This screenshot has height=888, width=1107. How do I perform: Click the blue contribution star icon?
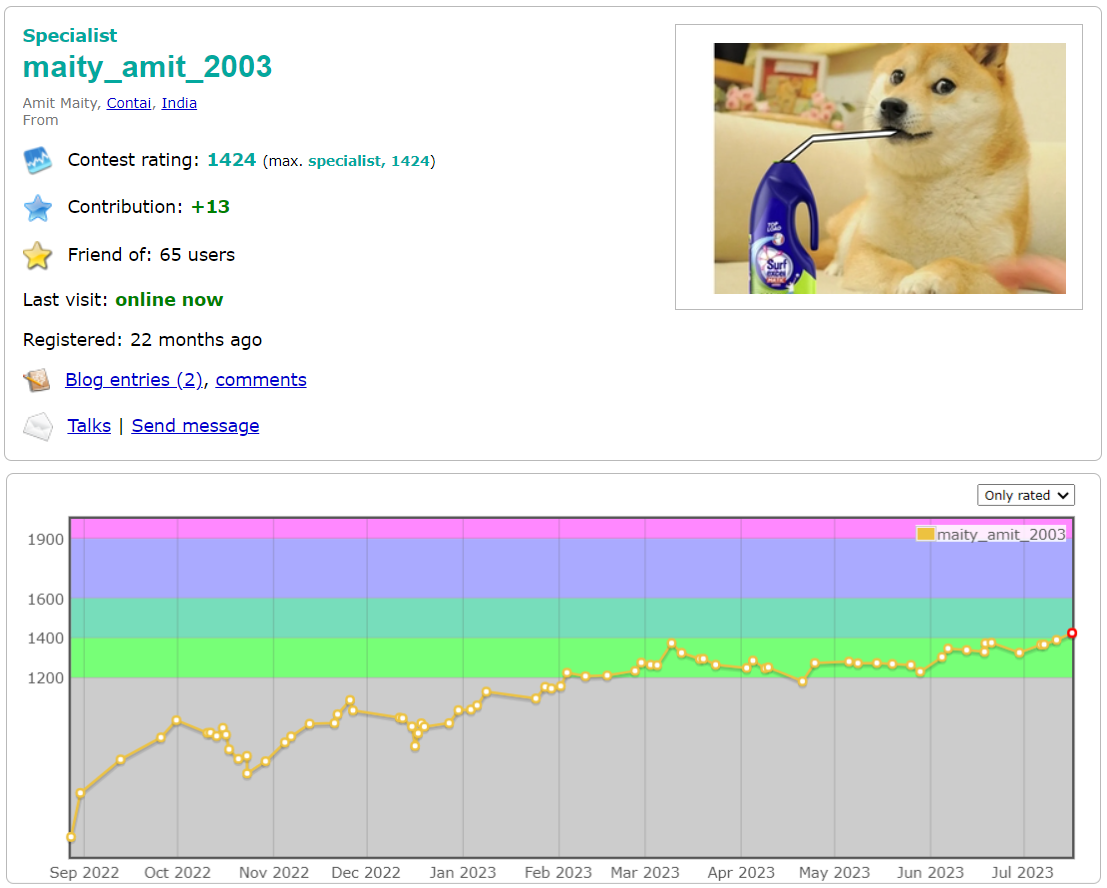tap(37, 207)
